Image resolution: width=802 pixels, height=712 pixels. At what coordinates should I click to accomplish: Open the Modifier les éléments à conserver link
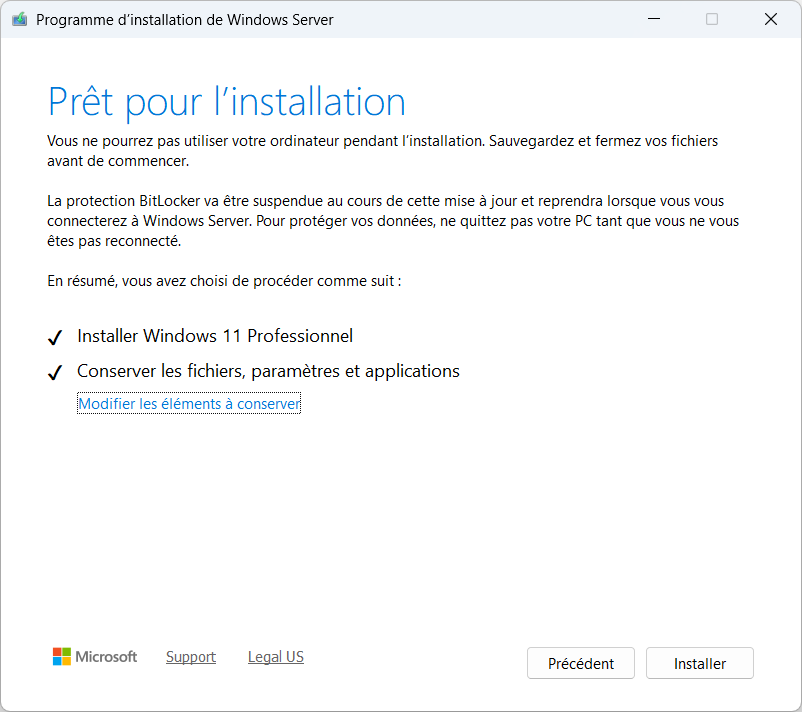[189, 404]
